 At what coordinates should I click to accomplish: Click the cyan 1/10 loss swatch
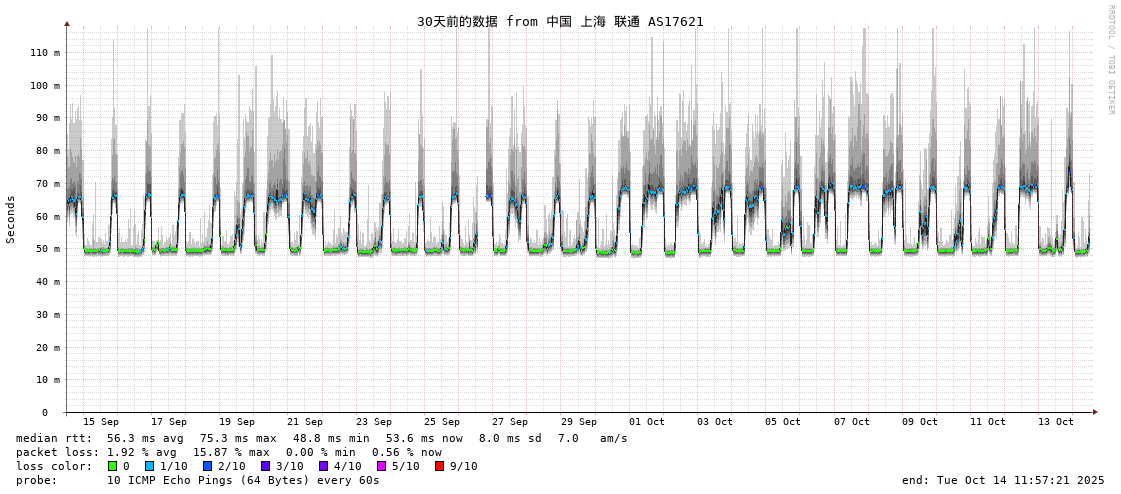coord(149,466)
